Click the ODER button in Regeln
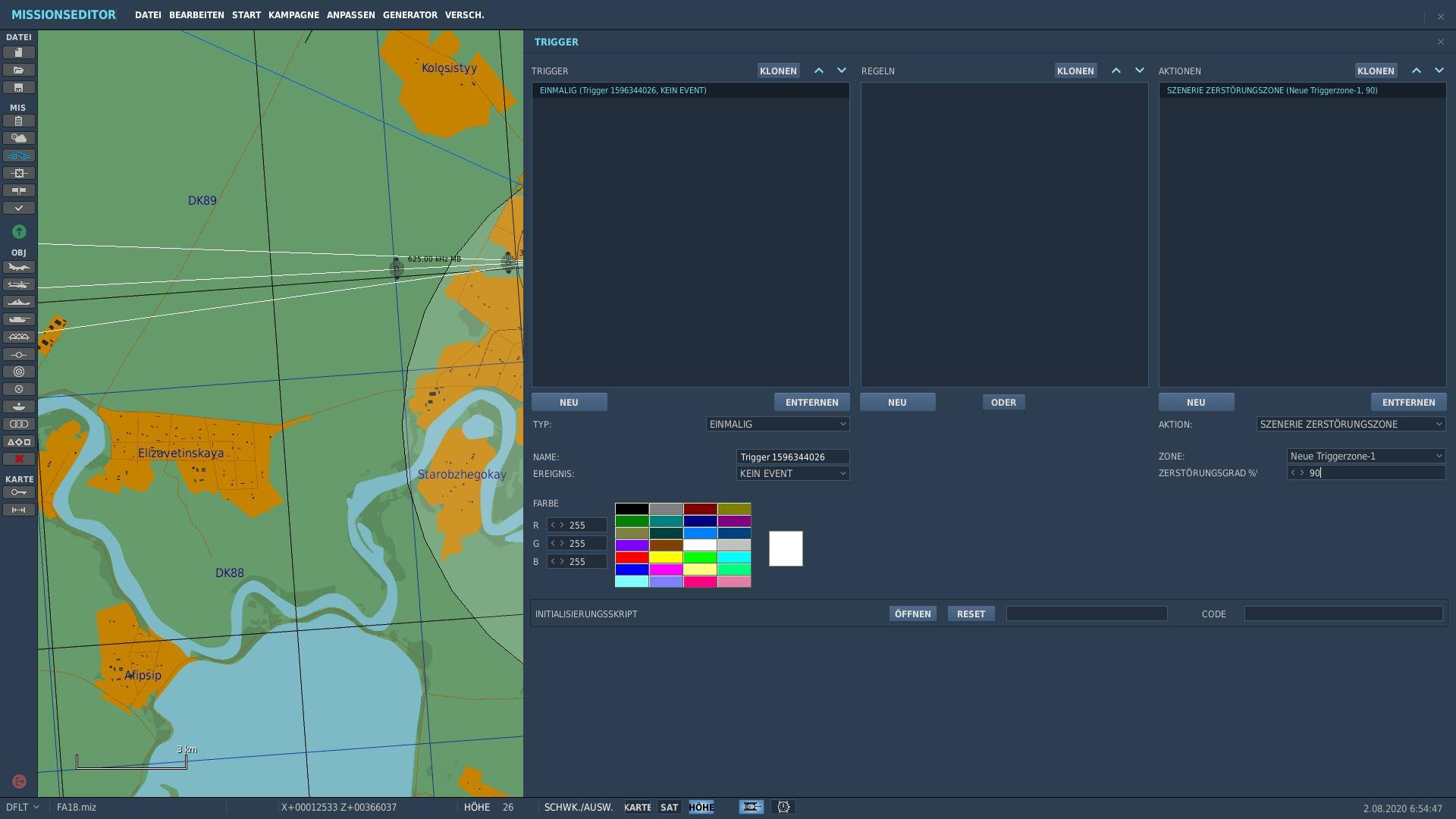The width and height of the screenshot is (1456, 819). (1003, 402)
